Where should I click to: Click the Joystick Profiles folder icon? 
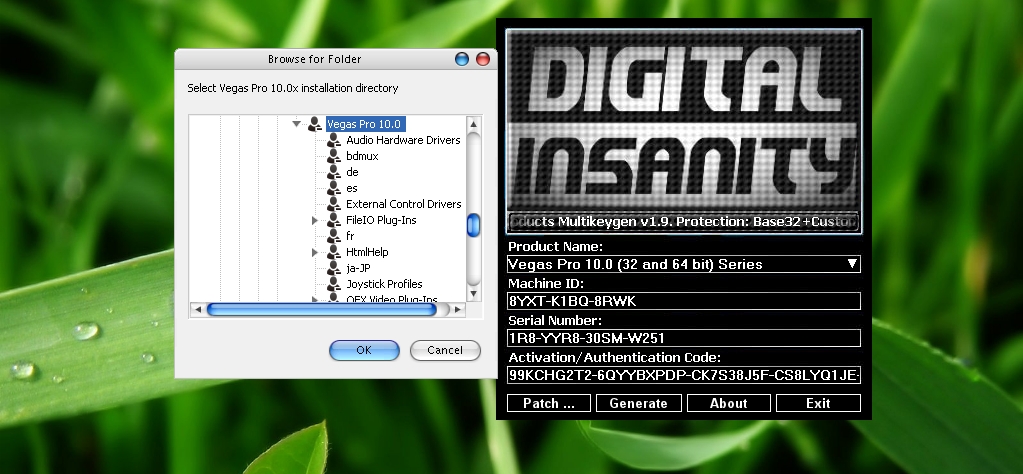coord(334,284)
